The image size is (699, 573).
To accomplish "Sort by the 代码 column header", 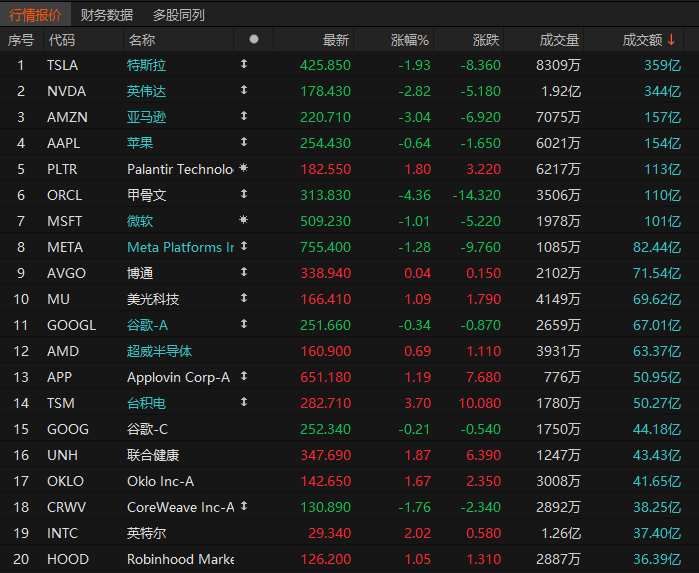I will (62, 40).
